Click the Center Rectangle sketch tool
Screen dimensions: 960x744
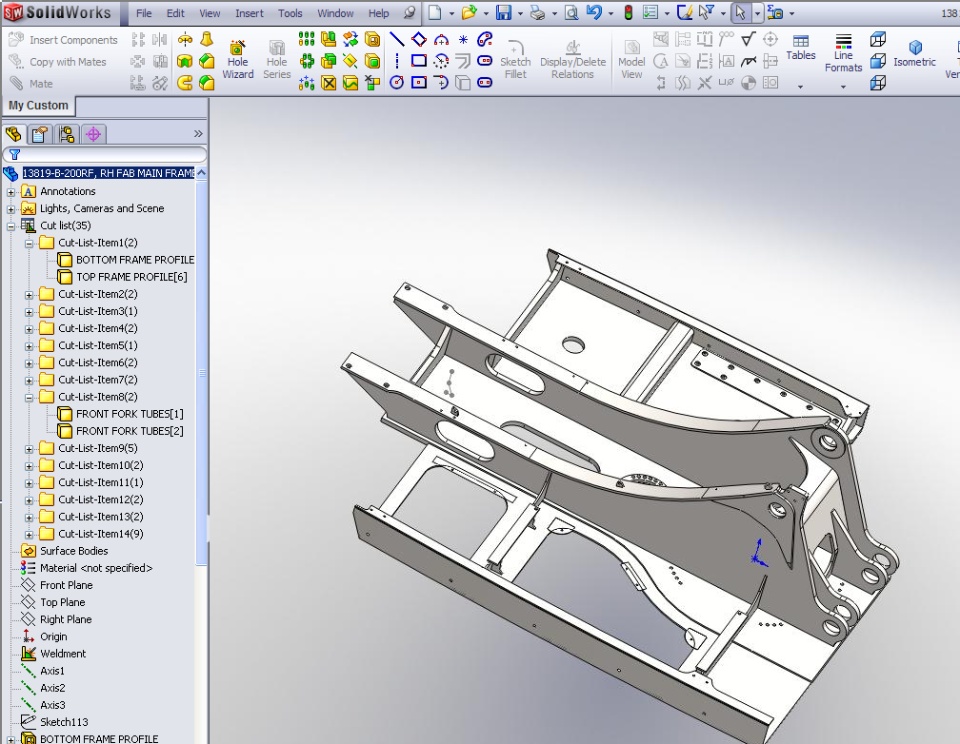pos(419,82)
